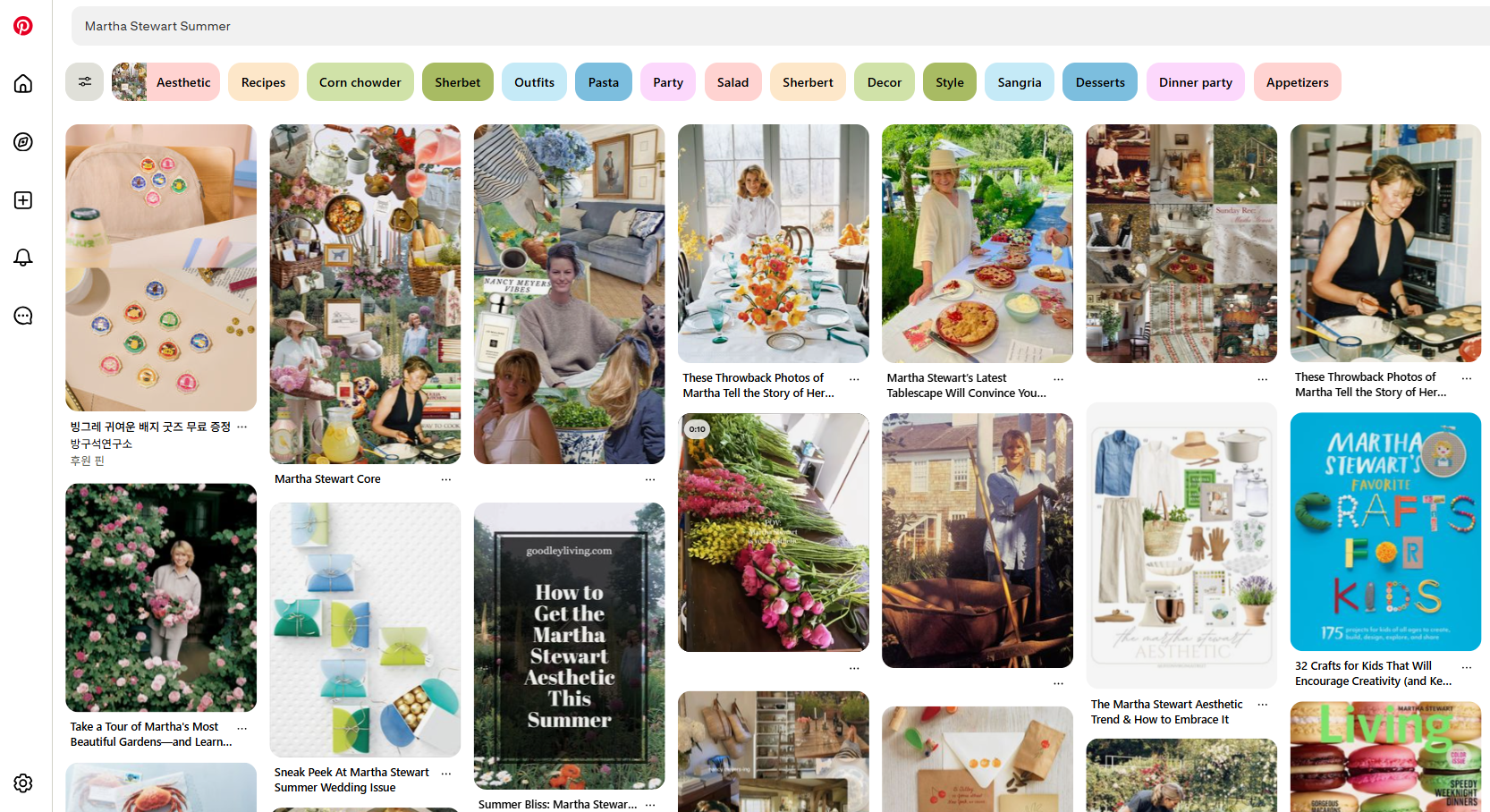The image size is (1490, 812).
Task: Choose the Sangria filter chip
Action: tap(1020, 82)
